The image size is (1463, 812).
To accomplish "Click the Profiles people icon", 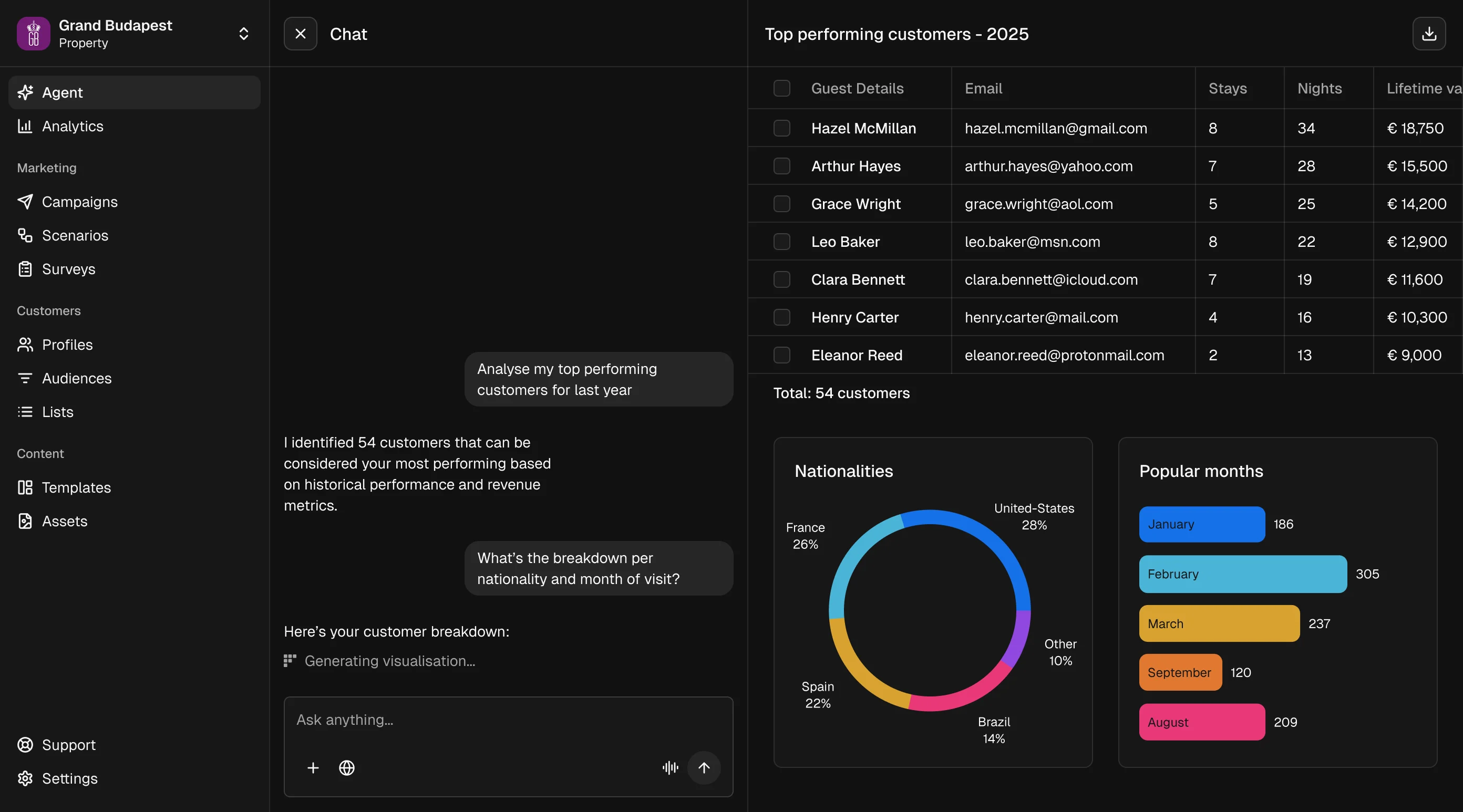I will click(x=25, y=344).
